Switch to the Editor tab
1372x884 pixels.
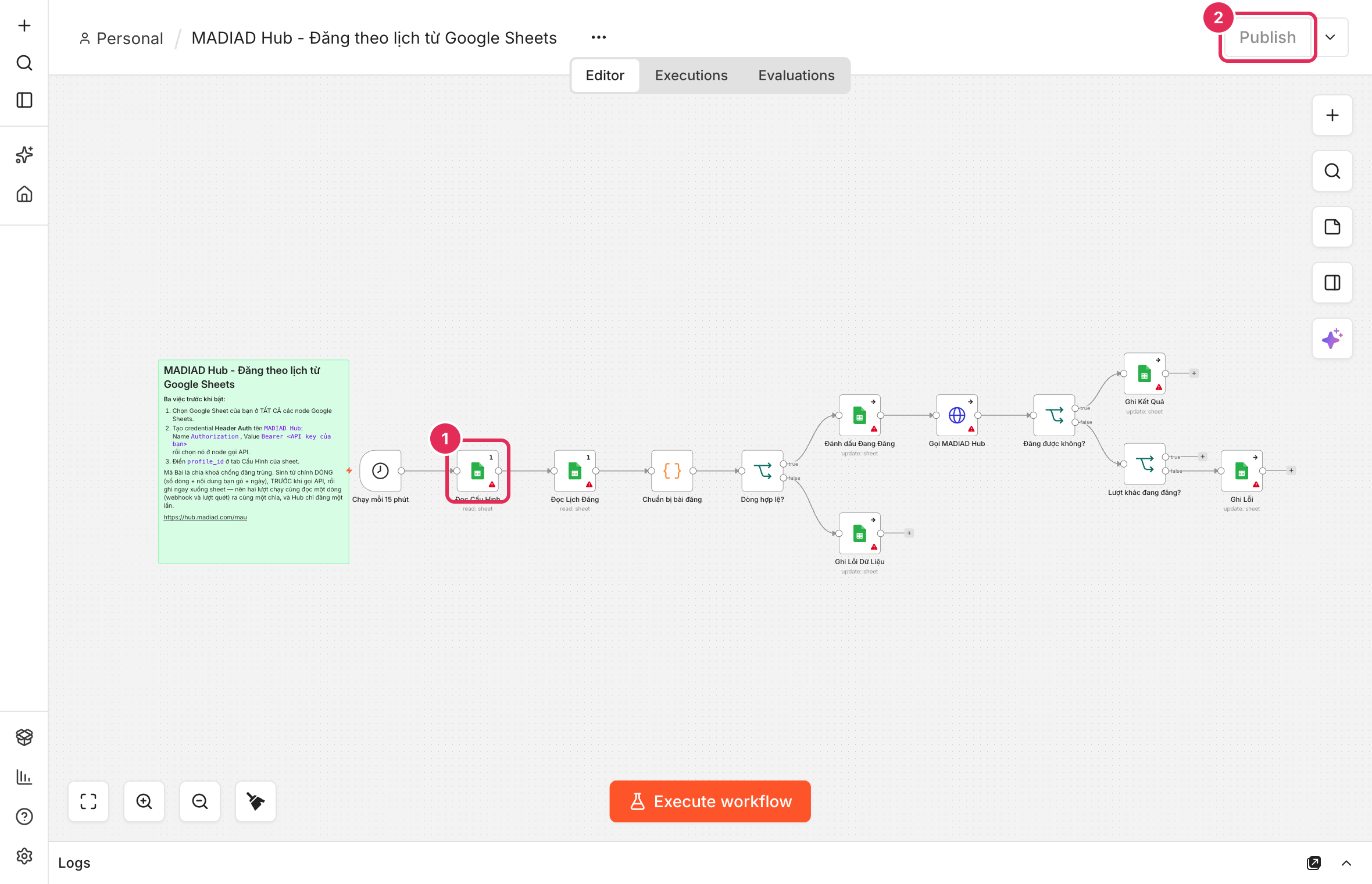[x=605, y=76]
